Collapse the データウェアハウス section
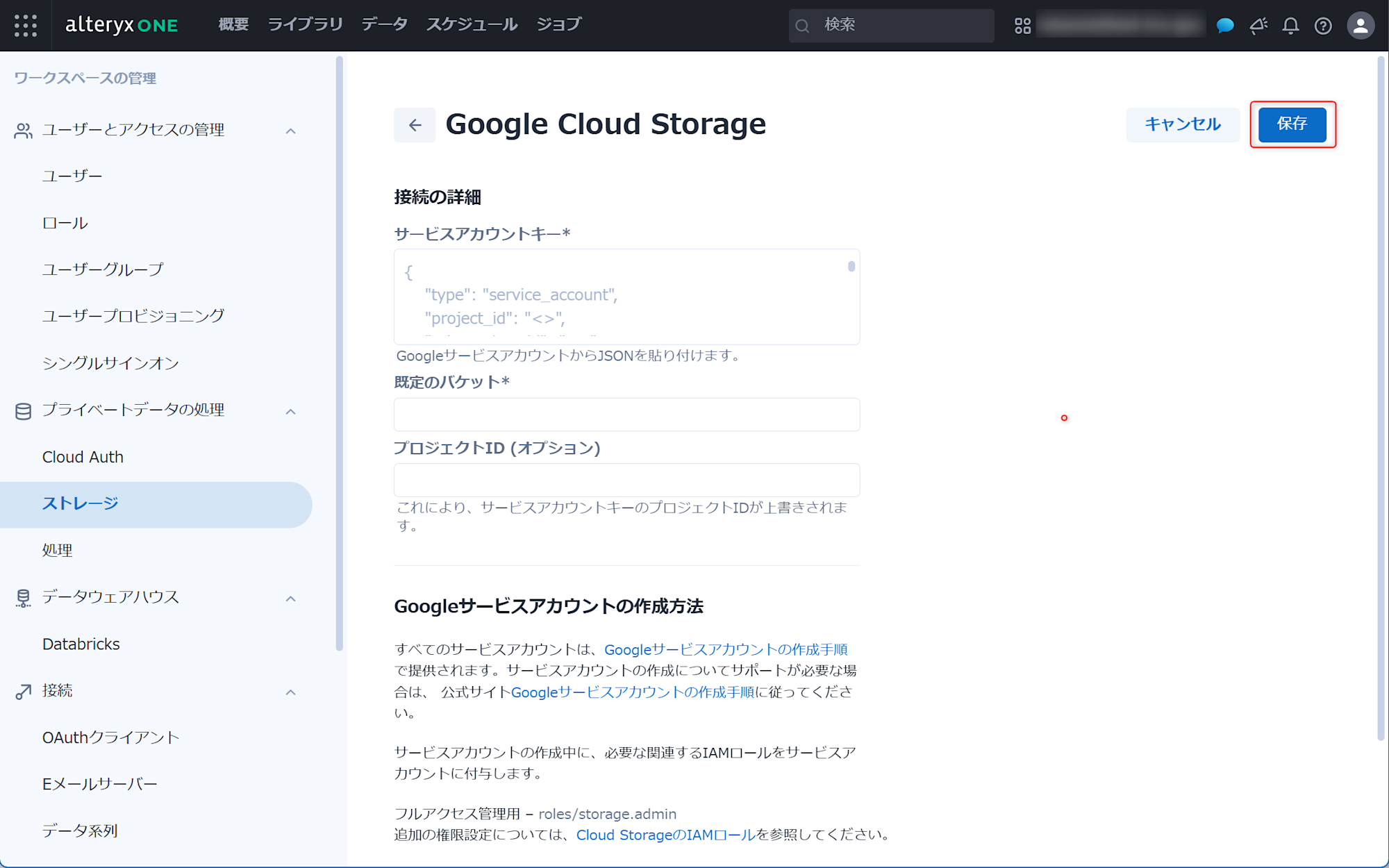1389x868 pixels. point(291,598)
